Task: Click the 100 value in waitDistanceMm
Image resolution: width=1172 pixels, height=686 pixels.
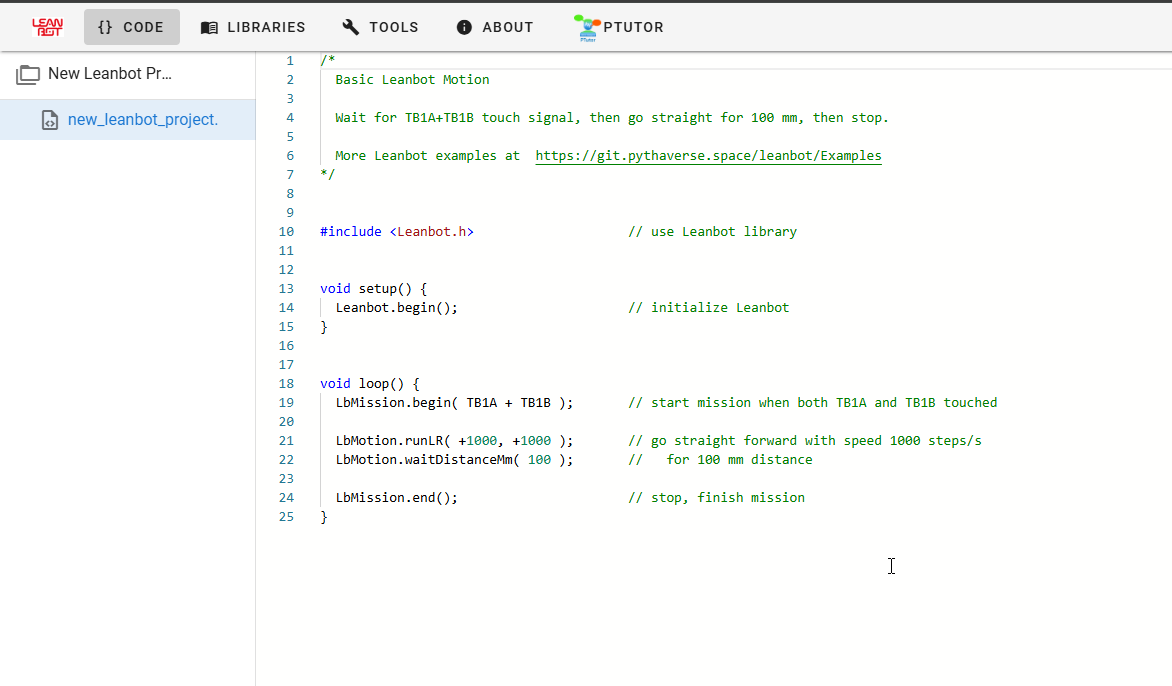Action: coord(539,460)
